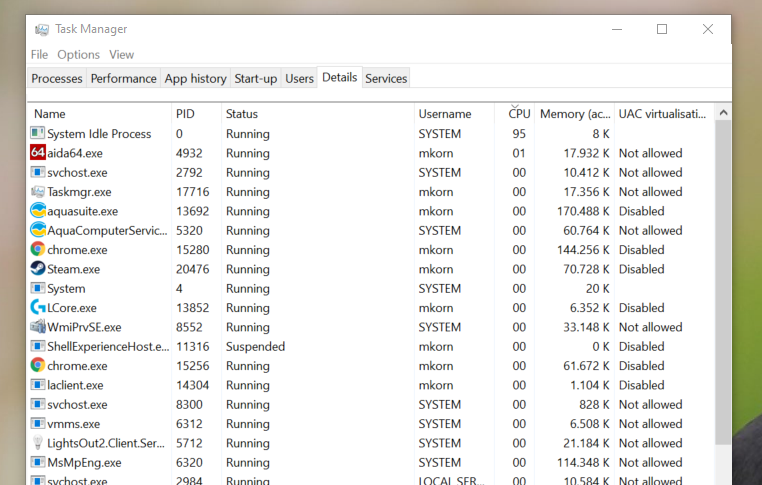Click the 170.488 K memory value
Image resolution: width=762 pixels, height=485 pixels.
point(583,211)
